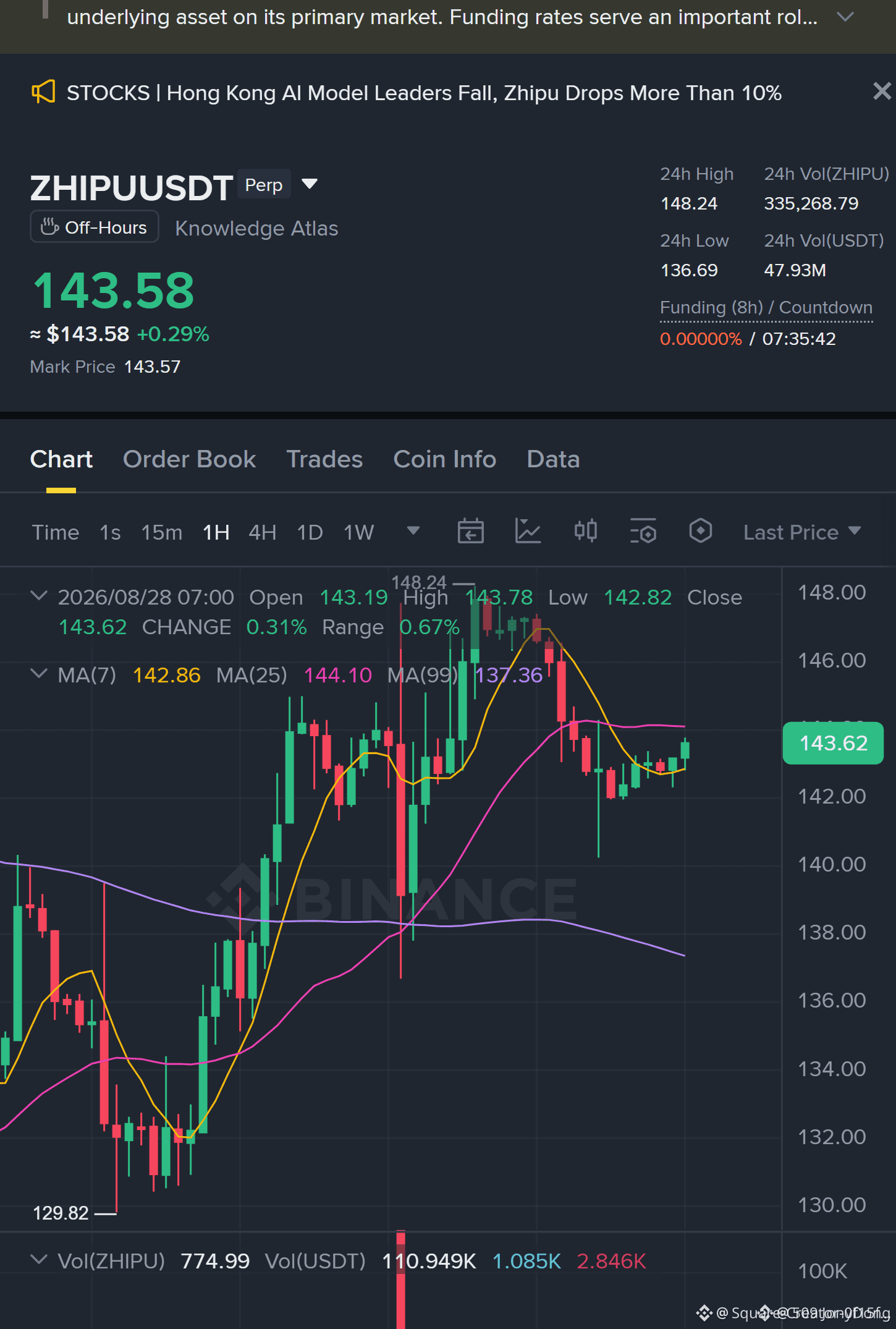Click the Perp contract type badge

pos(264,185)
